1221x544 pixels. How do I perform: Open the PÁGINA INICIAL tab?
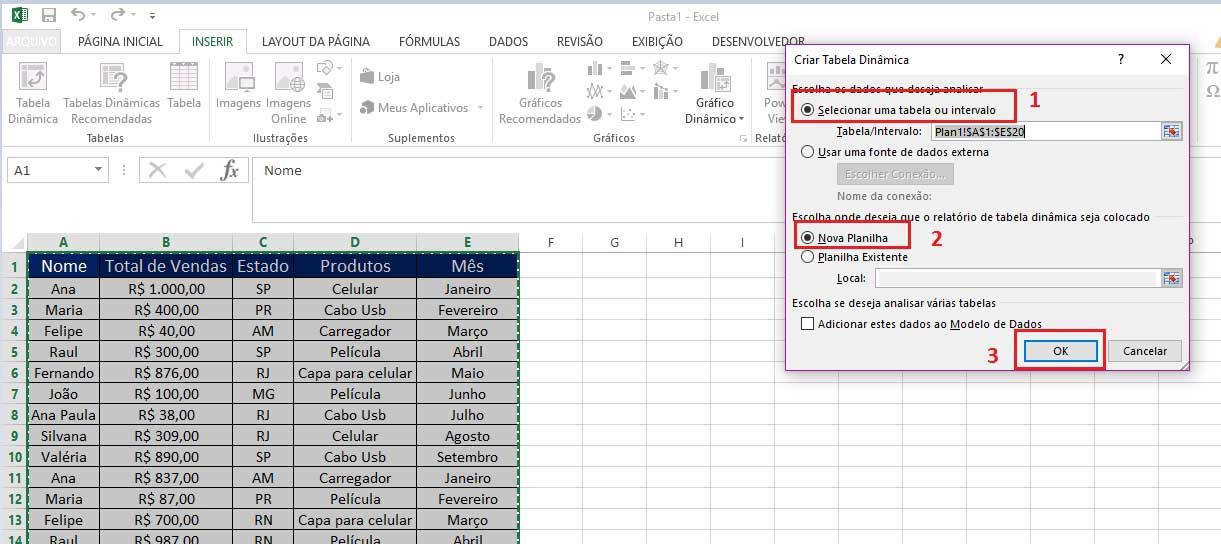coord(120,42)
